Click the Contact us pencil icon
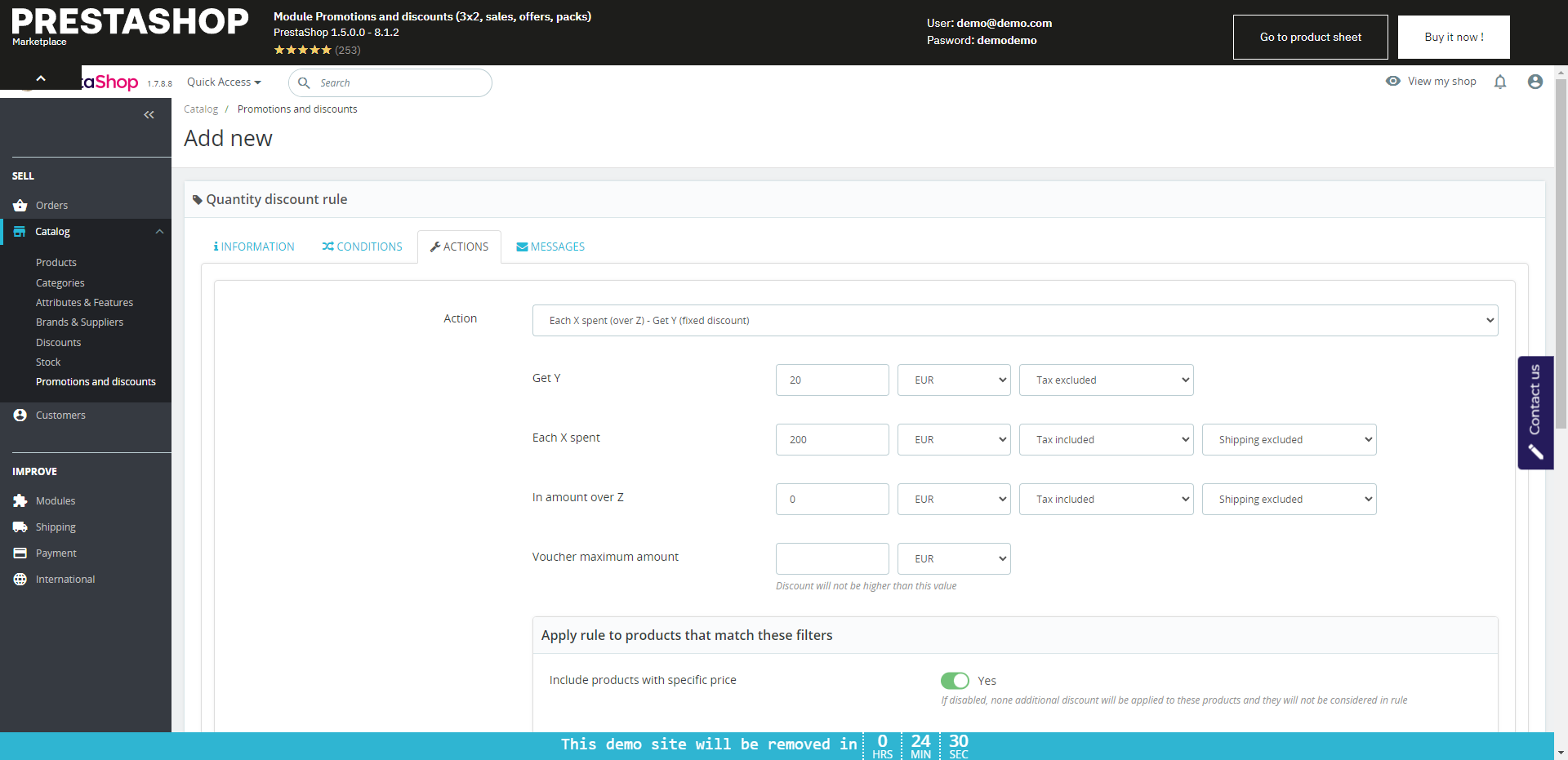 1535,452
